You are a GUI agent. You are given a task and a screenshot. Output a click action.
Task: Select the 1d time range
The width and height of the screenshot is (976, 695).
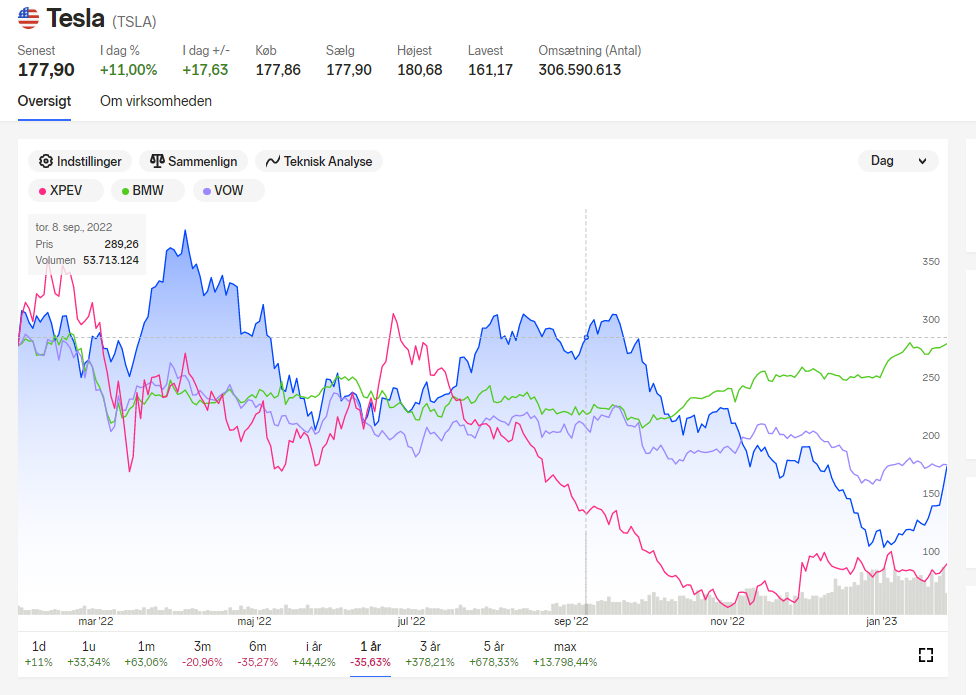click(39, 654)
